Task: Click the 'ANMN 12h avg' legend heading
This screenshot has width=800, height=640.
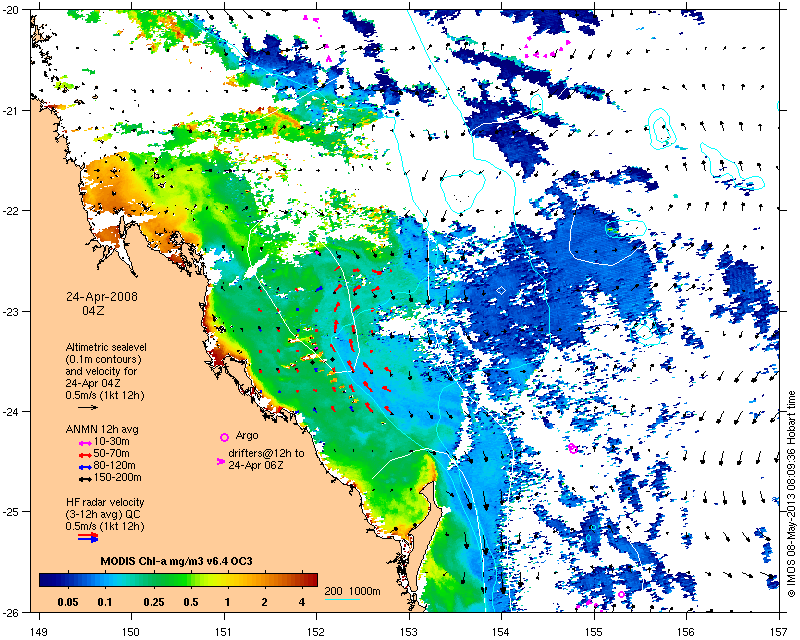Action: pyautogui.click(x=102, y=429)
